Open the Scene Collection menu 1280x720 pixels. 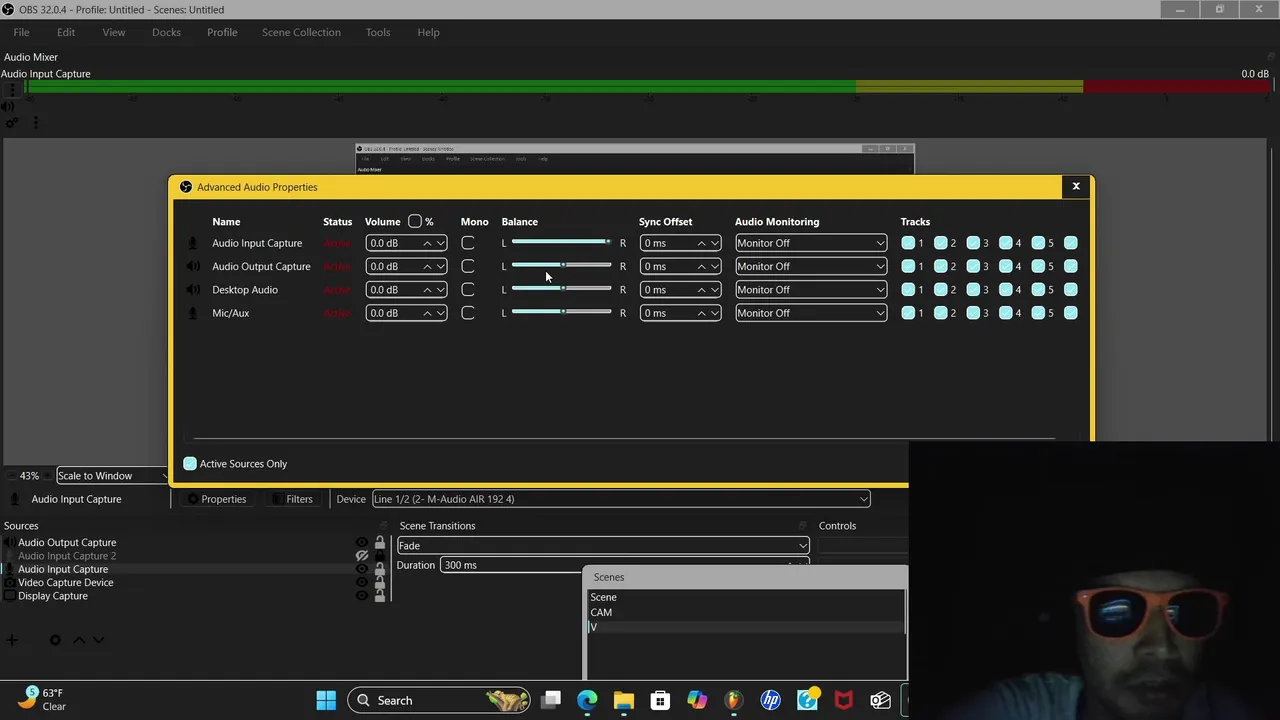coord(301,32)
